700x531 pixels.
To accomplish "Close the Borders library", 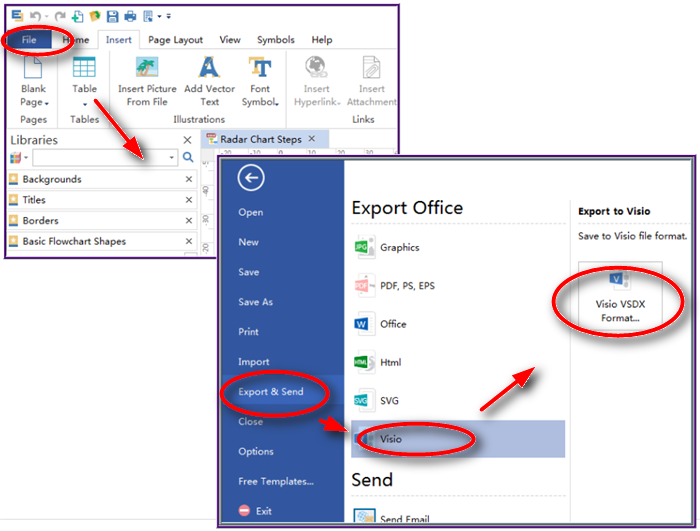I will pyautogui.click(x=189, y=221).
